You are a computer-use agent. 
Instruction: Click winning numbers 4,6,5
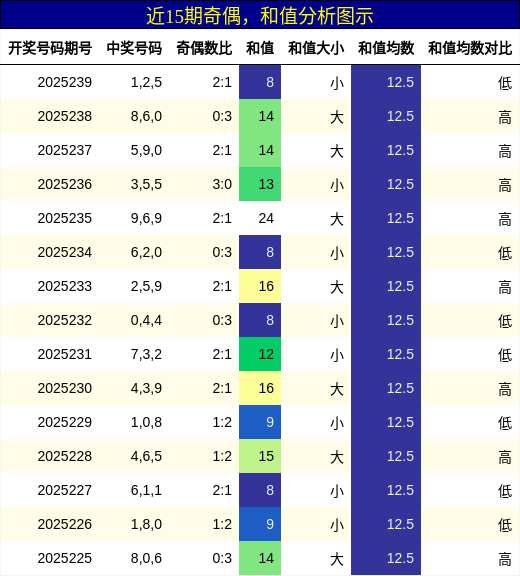pyautogui.click(x=146, y=456)
